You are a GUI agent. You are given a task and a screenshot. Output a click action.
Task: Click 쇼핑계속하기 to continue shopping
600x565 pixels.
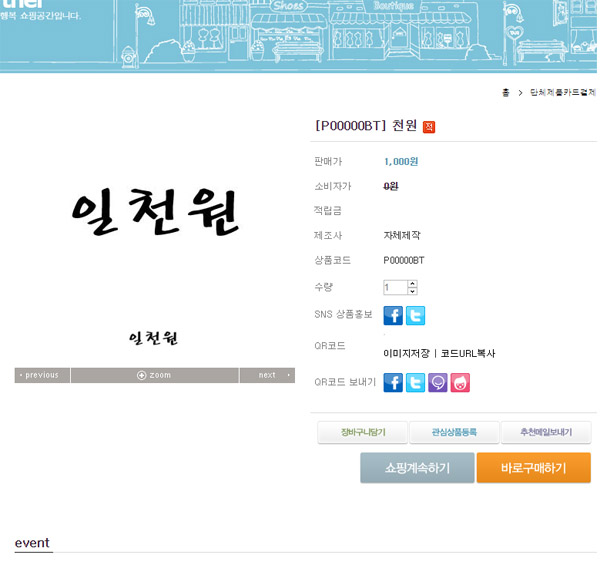pyautogui.click(x=417, y=468)
